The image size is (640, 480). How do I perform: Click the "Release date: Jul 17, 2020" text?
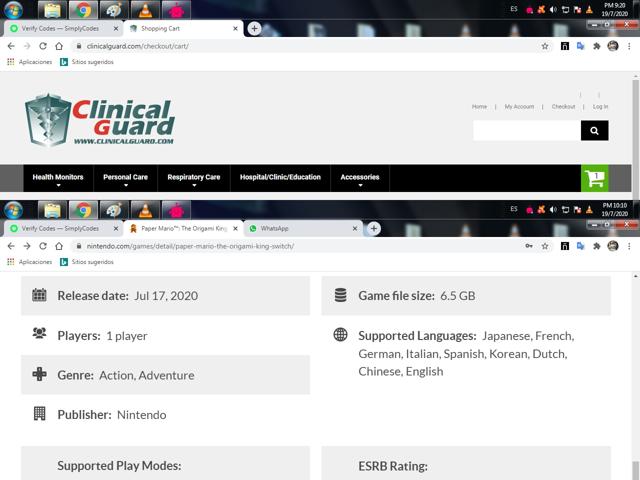pyautogui.click(x=127, y=296)
